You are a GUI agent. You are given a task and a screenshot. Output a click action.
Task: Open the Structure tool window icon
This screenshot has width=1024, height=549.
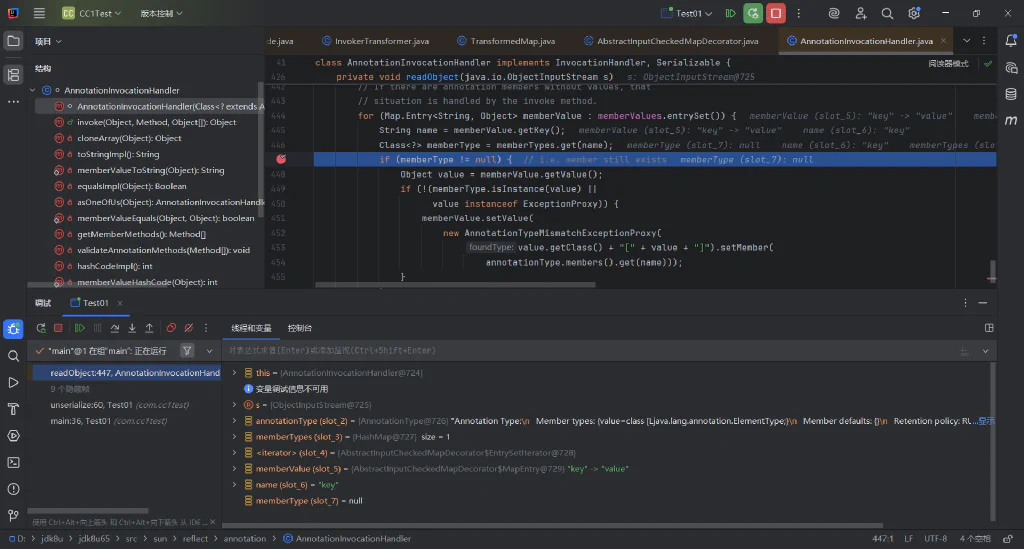13,74
